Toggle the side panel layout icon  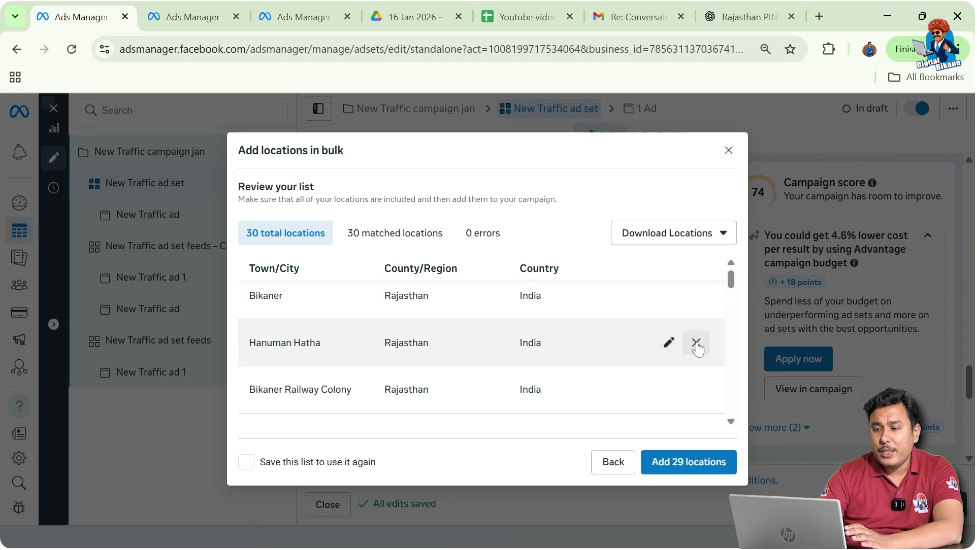[x=318, y=108]
